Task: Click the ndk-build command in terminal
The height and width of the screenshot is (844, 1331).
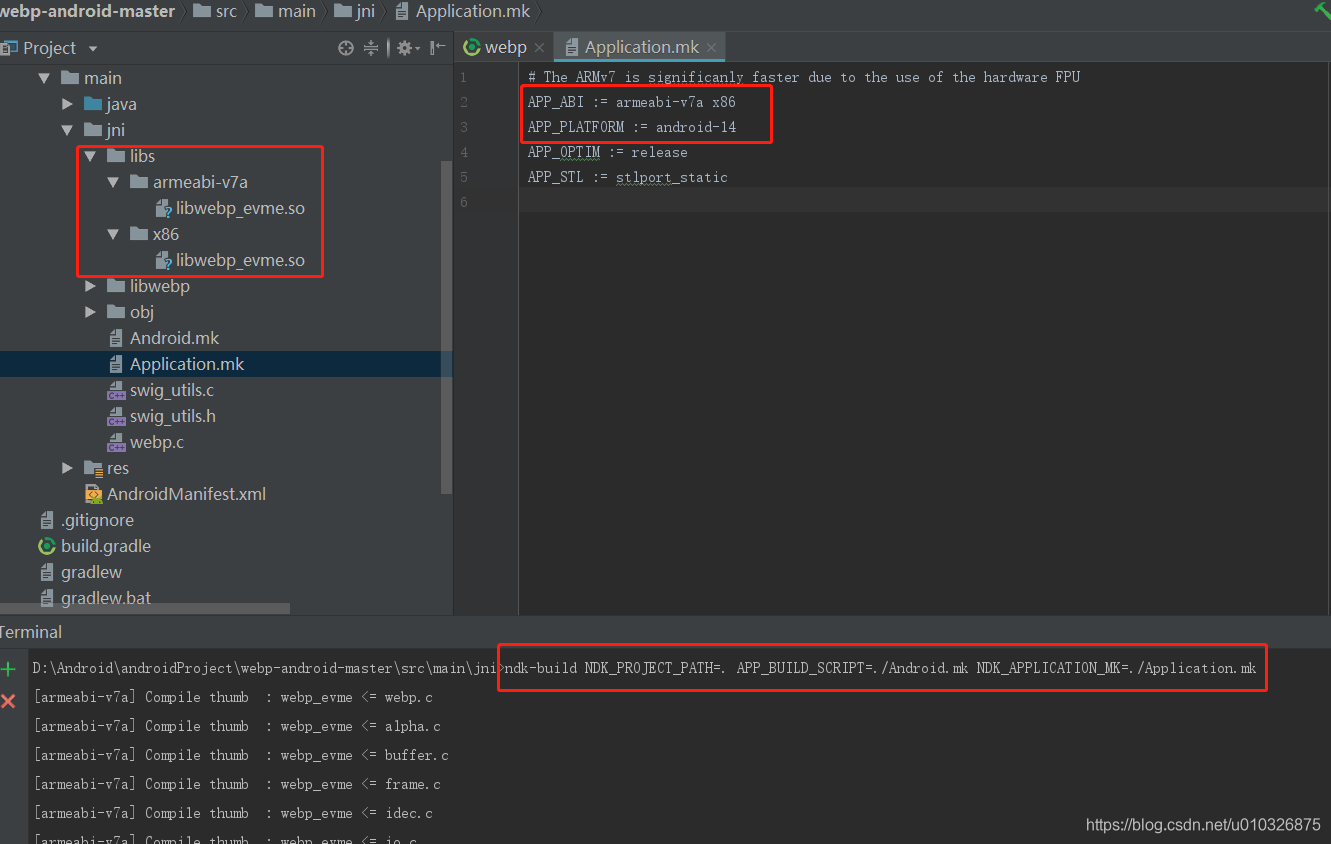Action: pos(880,668)
